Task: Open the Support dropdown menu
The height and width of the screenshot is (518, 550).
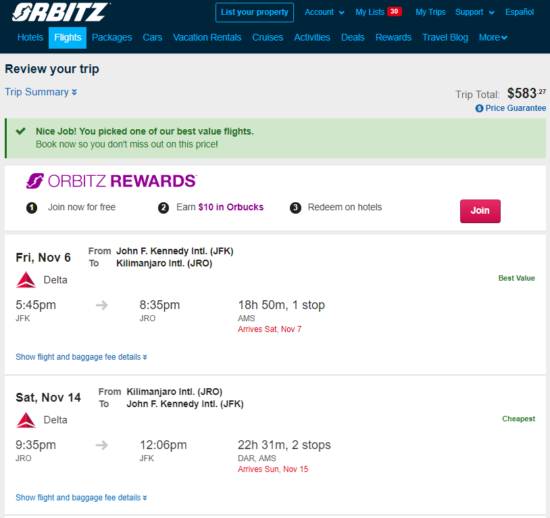Action: click(475, 12)
